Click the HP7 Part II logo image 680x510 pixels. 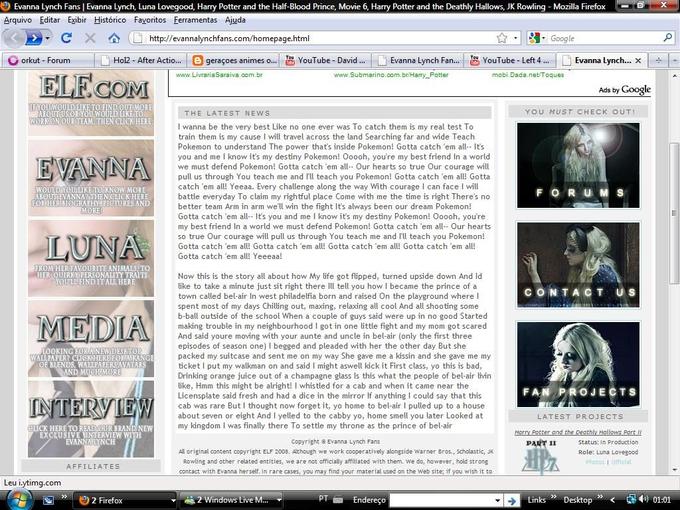click(541, 457)
